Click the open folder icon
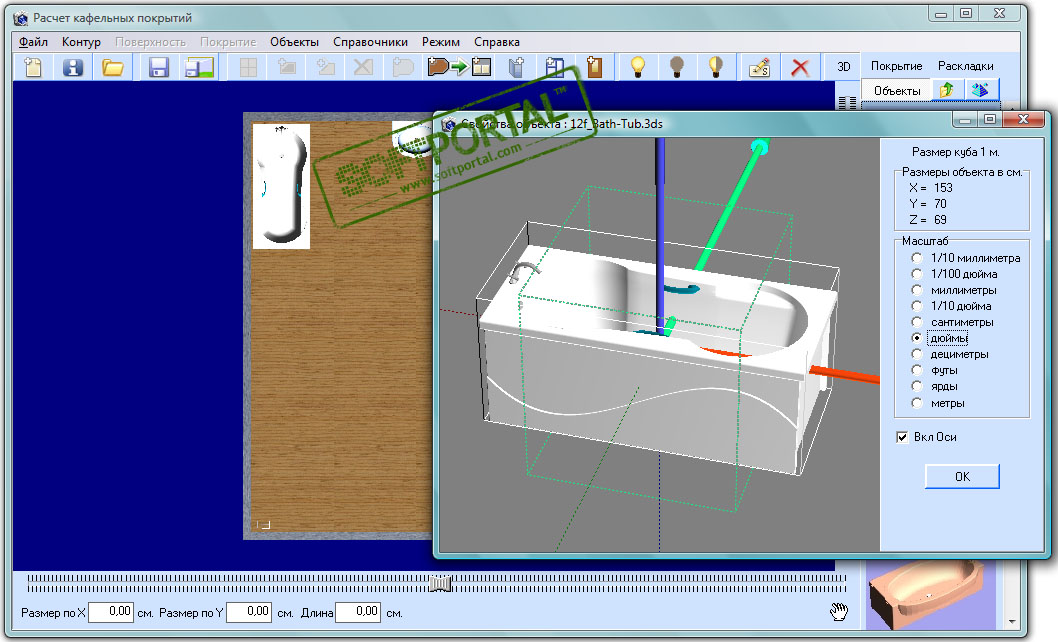Screen dimensions: 1058x642 [113, 67]
